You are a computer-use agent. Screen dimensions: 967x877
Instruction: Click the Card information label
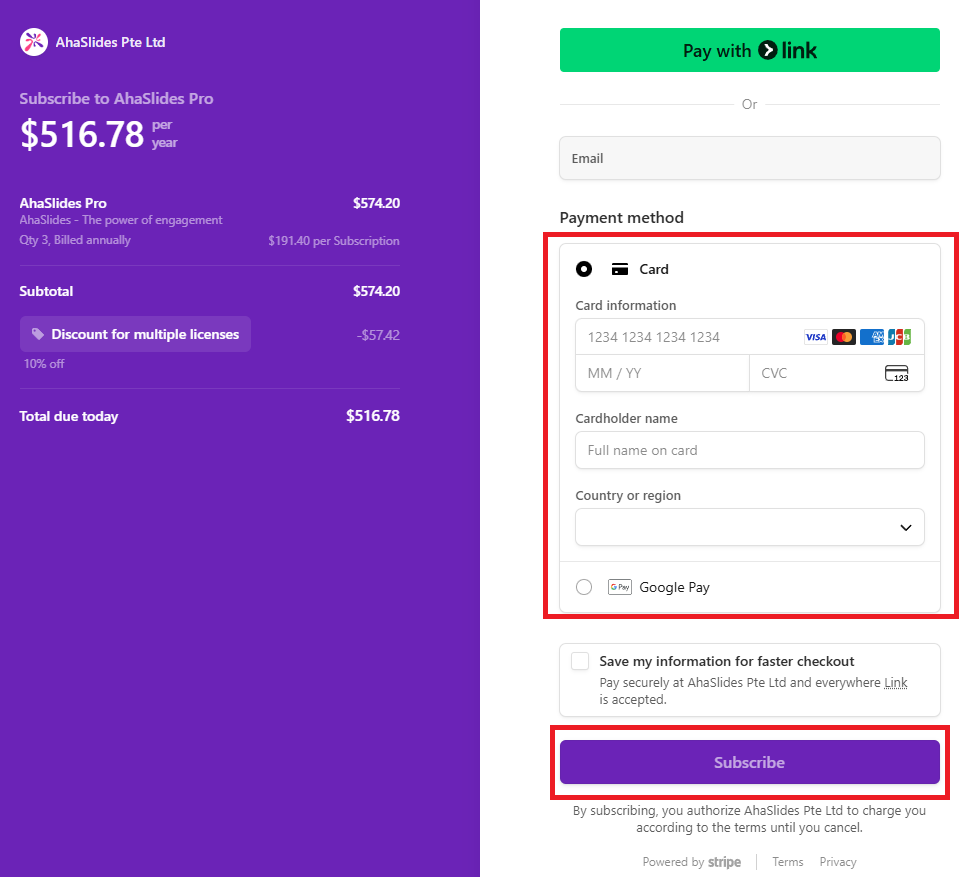pos(625,305)
